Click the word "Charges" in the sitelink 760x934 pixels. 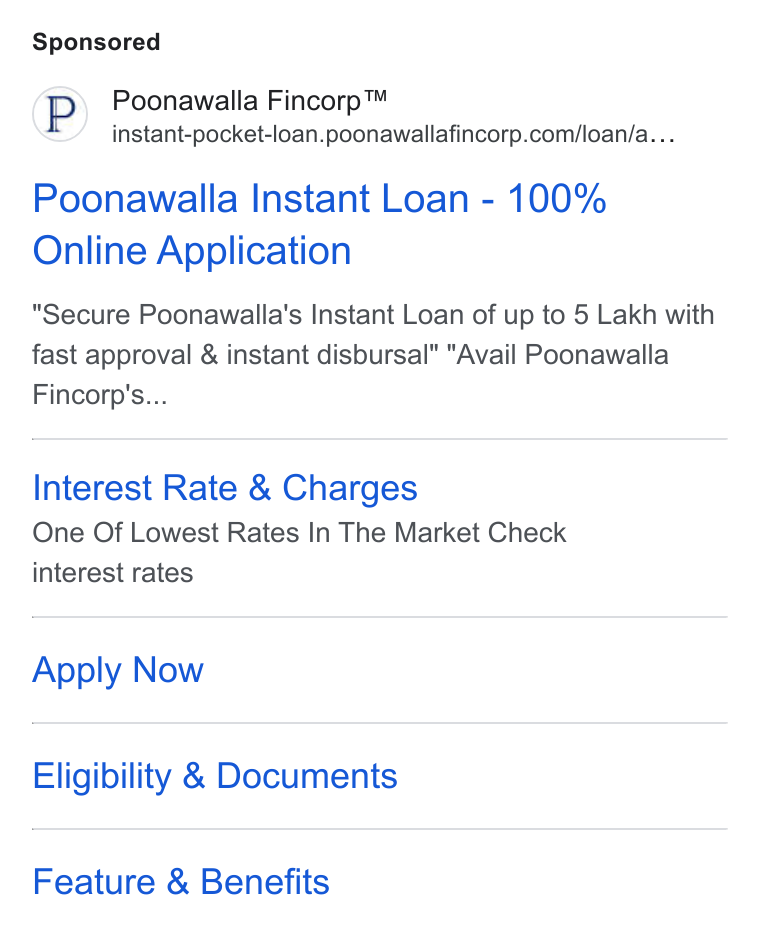350,488
